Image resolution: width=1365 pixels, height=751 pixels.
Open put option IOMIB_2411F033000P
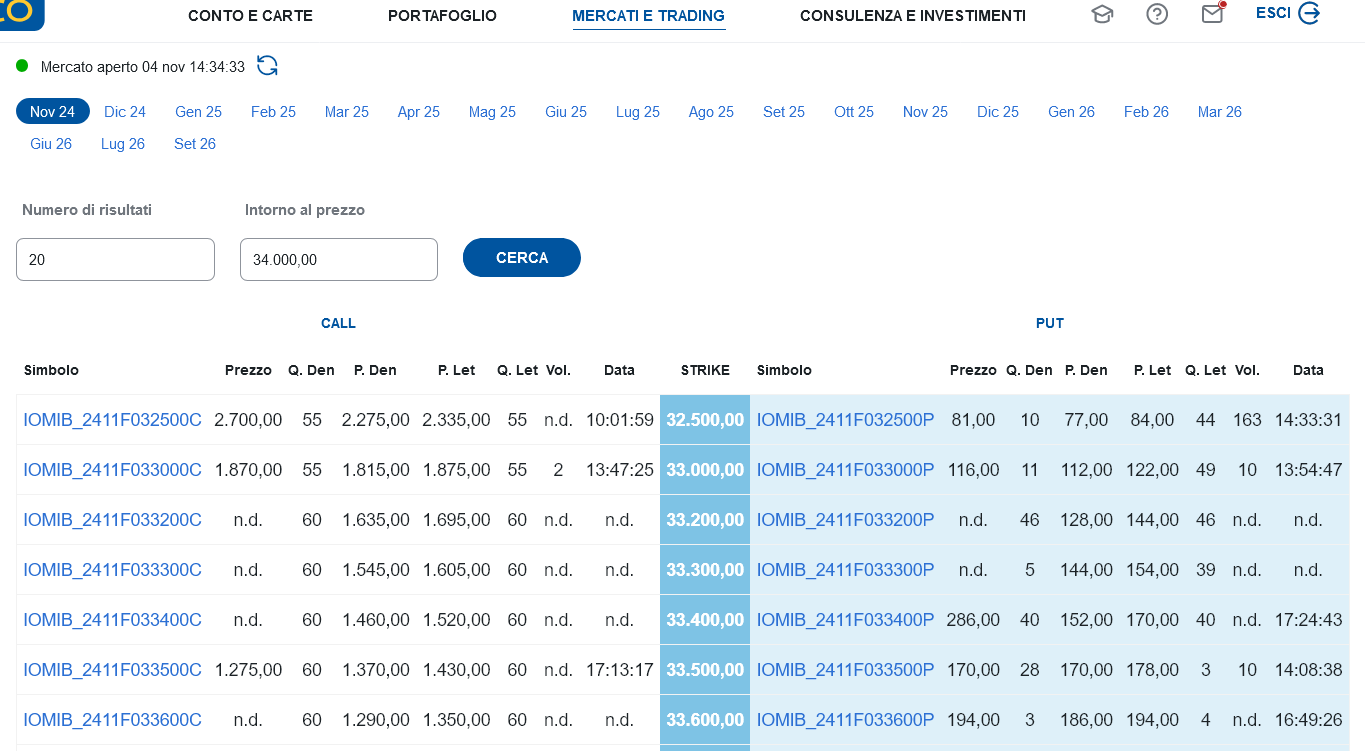point(846,470)
